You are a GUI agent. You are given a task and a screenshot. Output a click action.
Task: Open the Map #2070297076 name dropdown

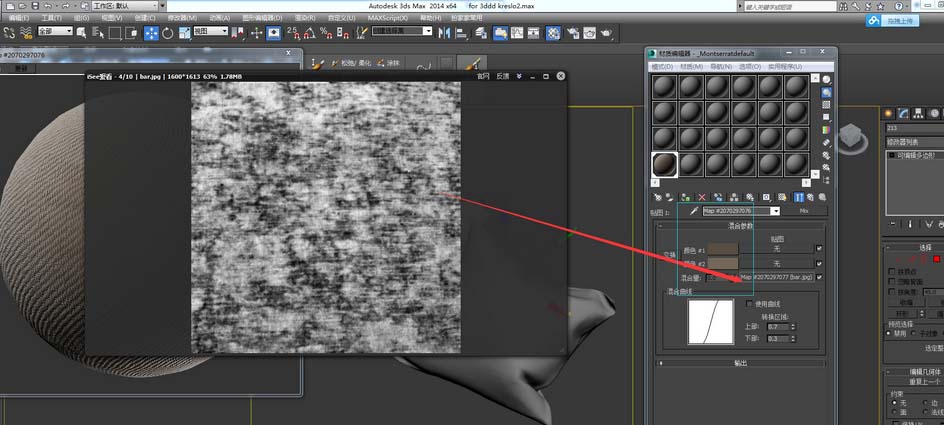tap(775, 211)
